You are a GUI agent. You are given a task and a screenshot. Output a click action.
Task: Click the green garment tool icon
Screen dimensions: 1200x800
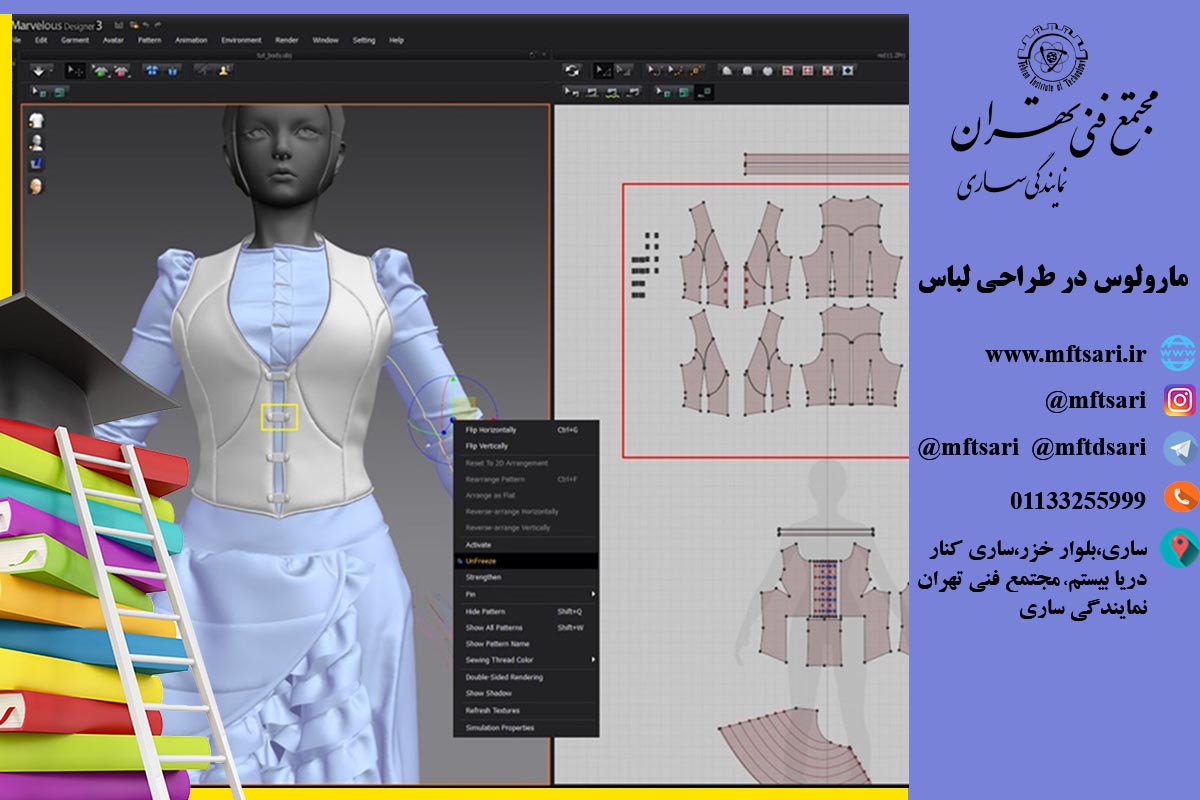100,71
